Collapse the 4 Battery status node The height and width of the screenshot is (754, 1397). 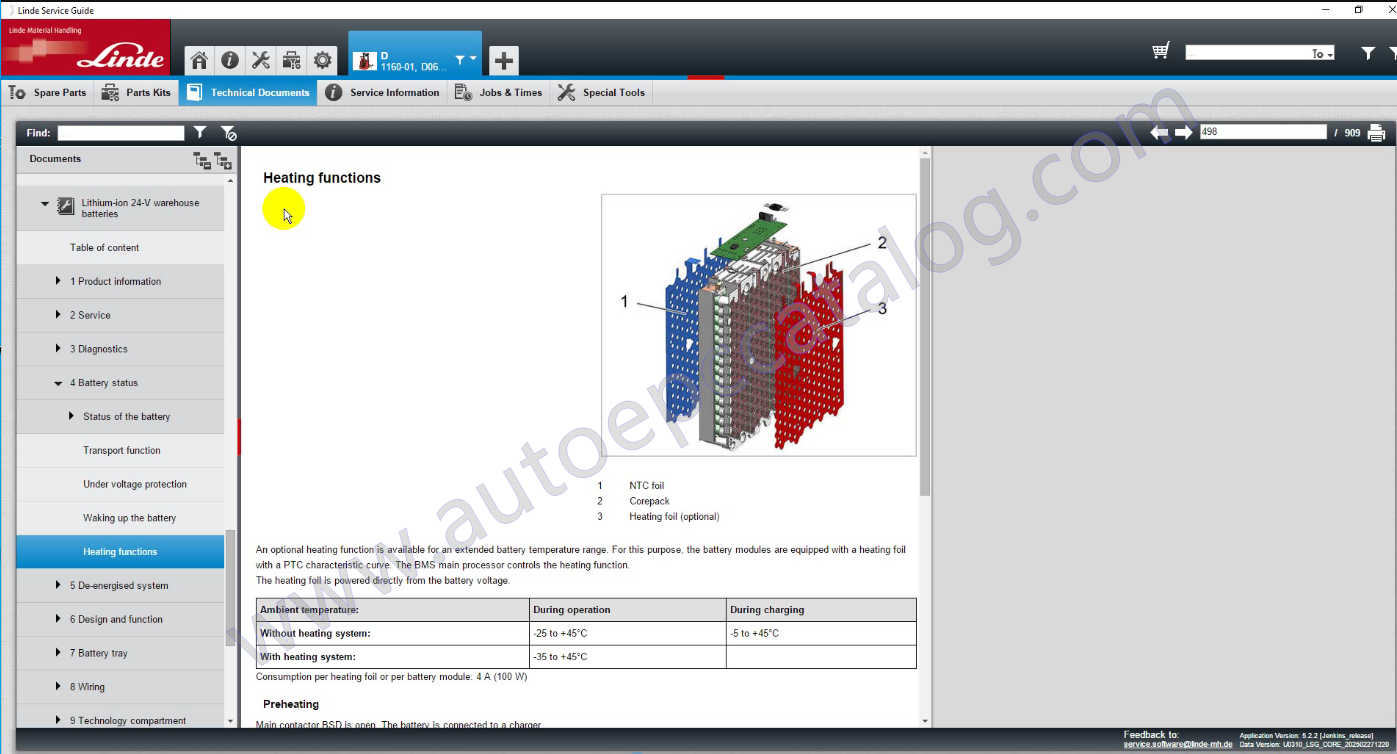(x=59, y=383)
